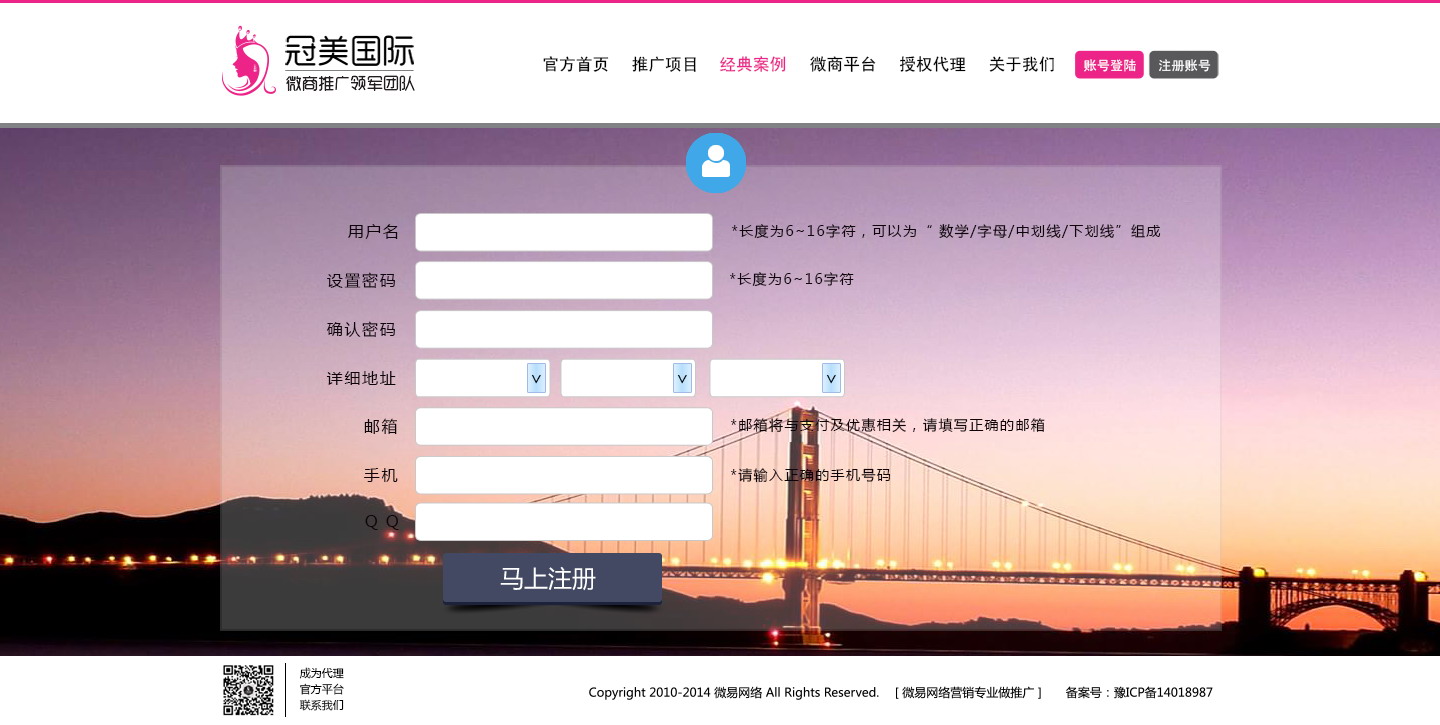Select 经典案例 navigation item
1440x725 pixels.
(x=753, y=65)
